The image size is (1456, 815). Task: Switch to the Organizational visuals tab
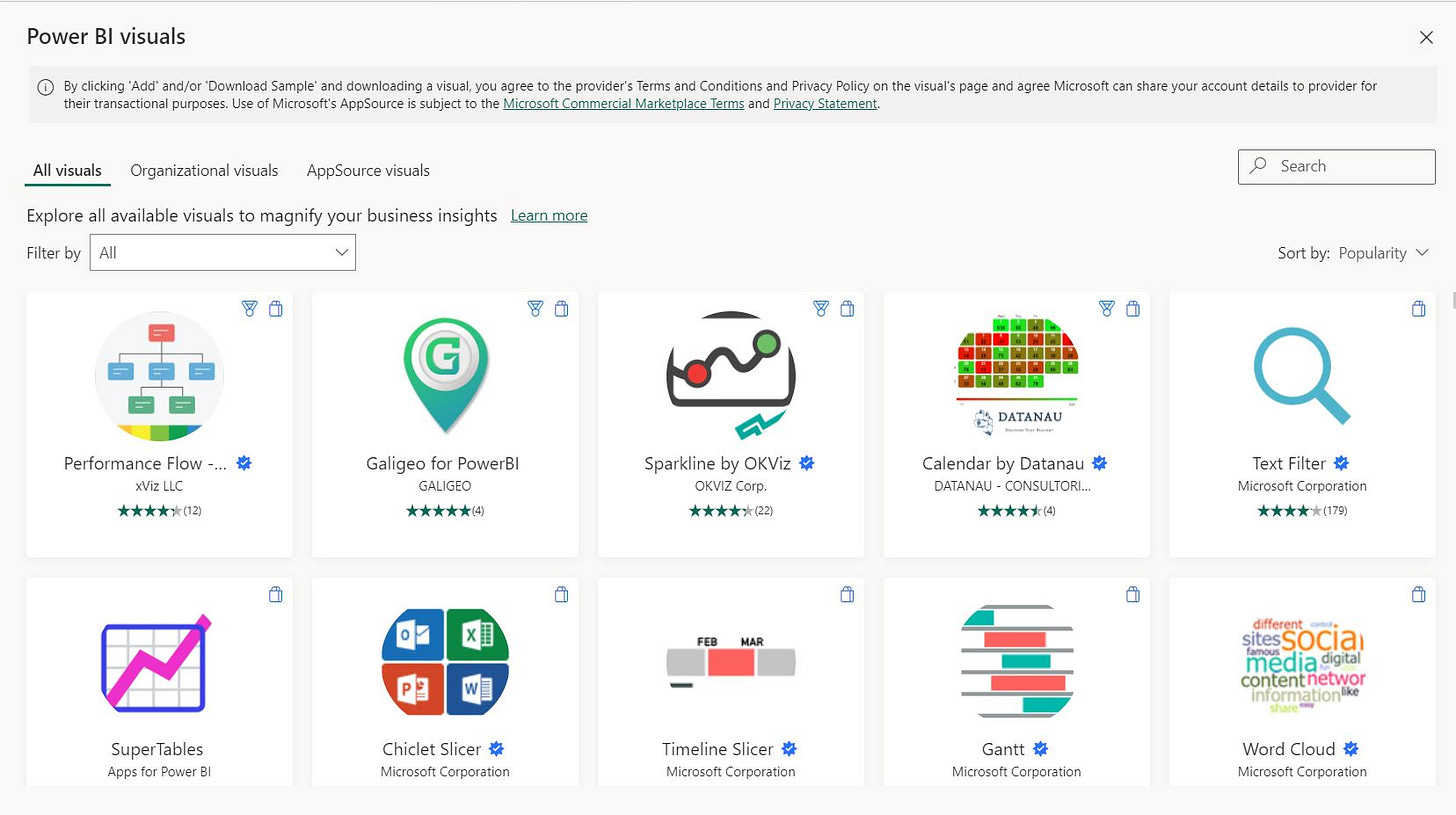pyautogui.click(x=204, y=171)
